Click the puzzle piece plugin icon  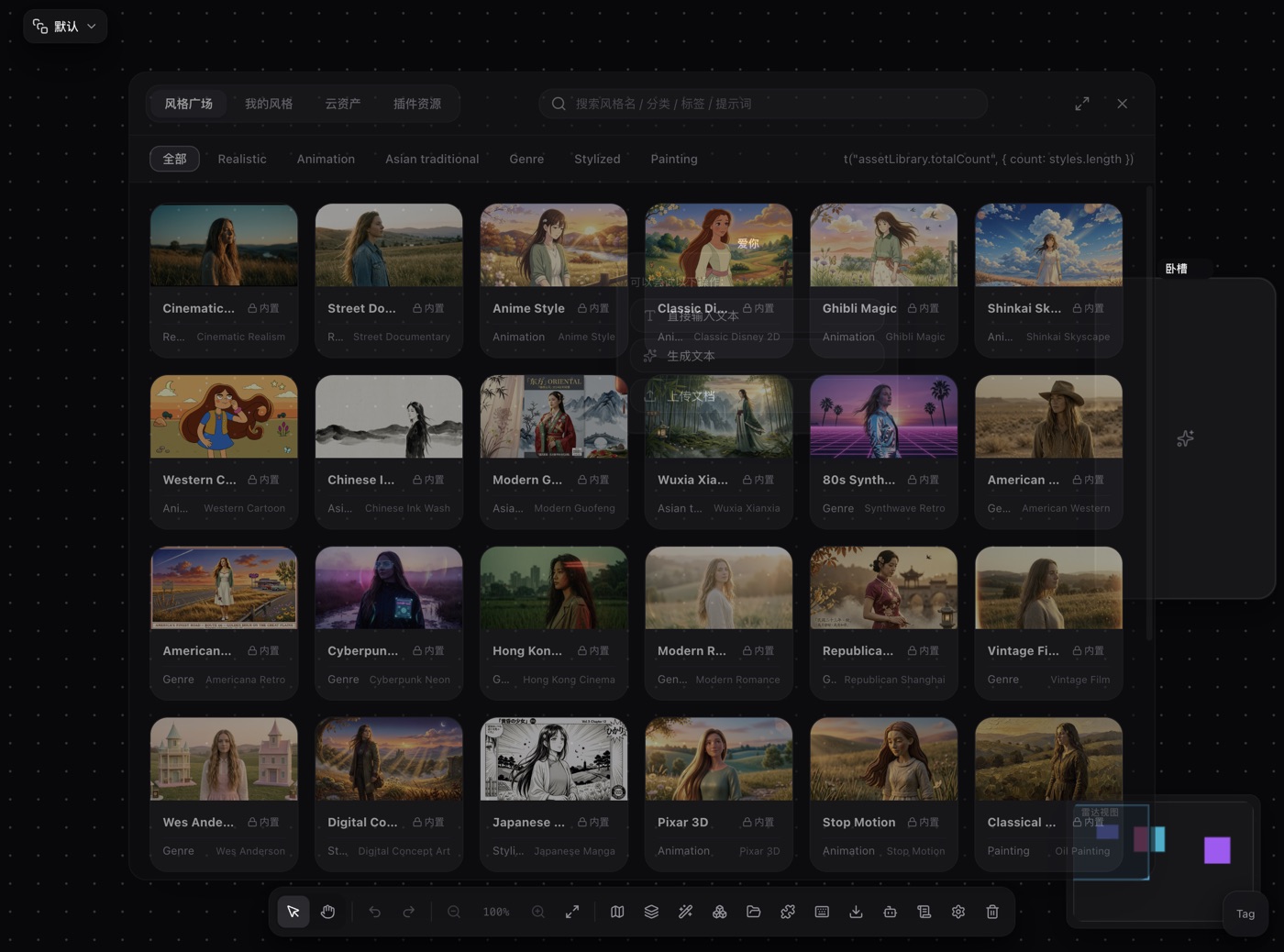[788, 912]
